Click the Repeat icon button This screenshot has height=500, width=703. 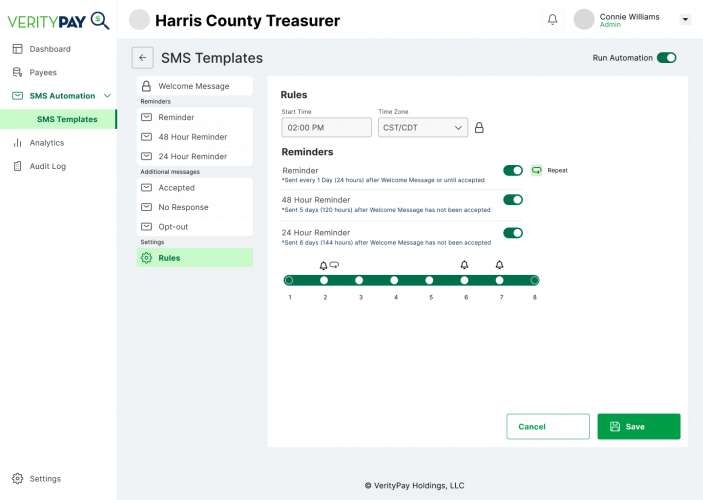coord(536,170)
